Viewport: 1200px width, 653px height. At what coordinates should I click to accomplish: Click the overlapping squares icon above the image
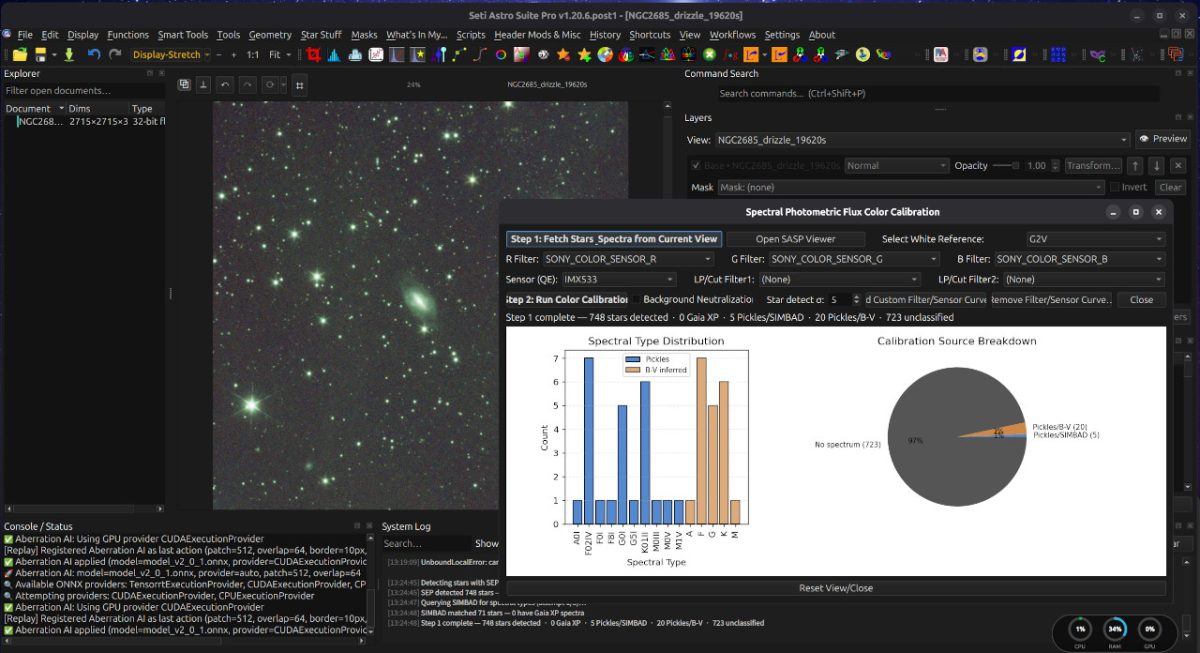(184, 85)
